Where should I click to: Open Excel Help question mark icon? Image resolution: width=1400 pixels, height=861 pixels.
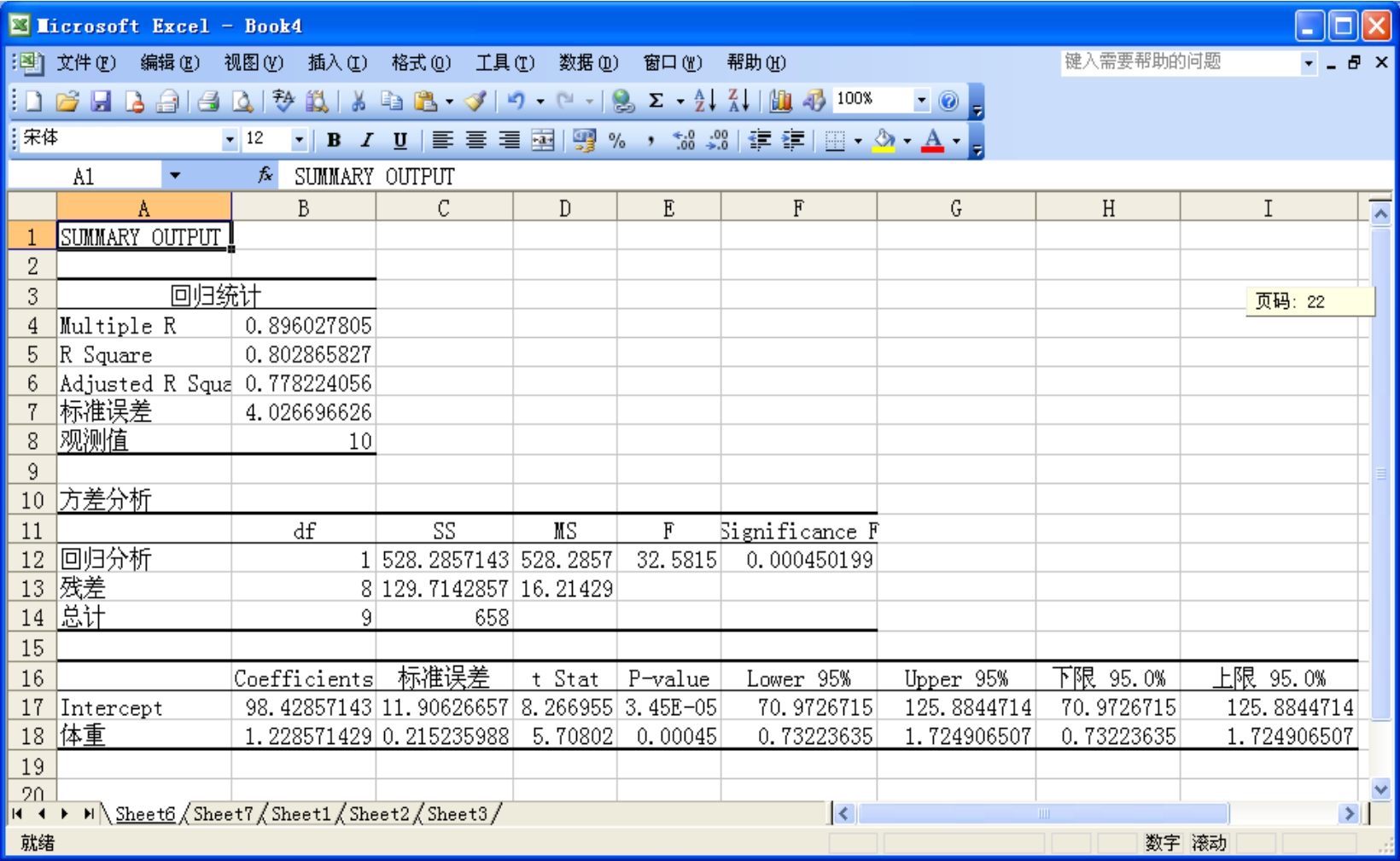[x=948, y=102]
